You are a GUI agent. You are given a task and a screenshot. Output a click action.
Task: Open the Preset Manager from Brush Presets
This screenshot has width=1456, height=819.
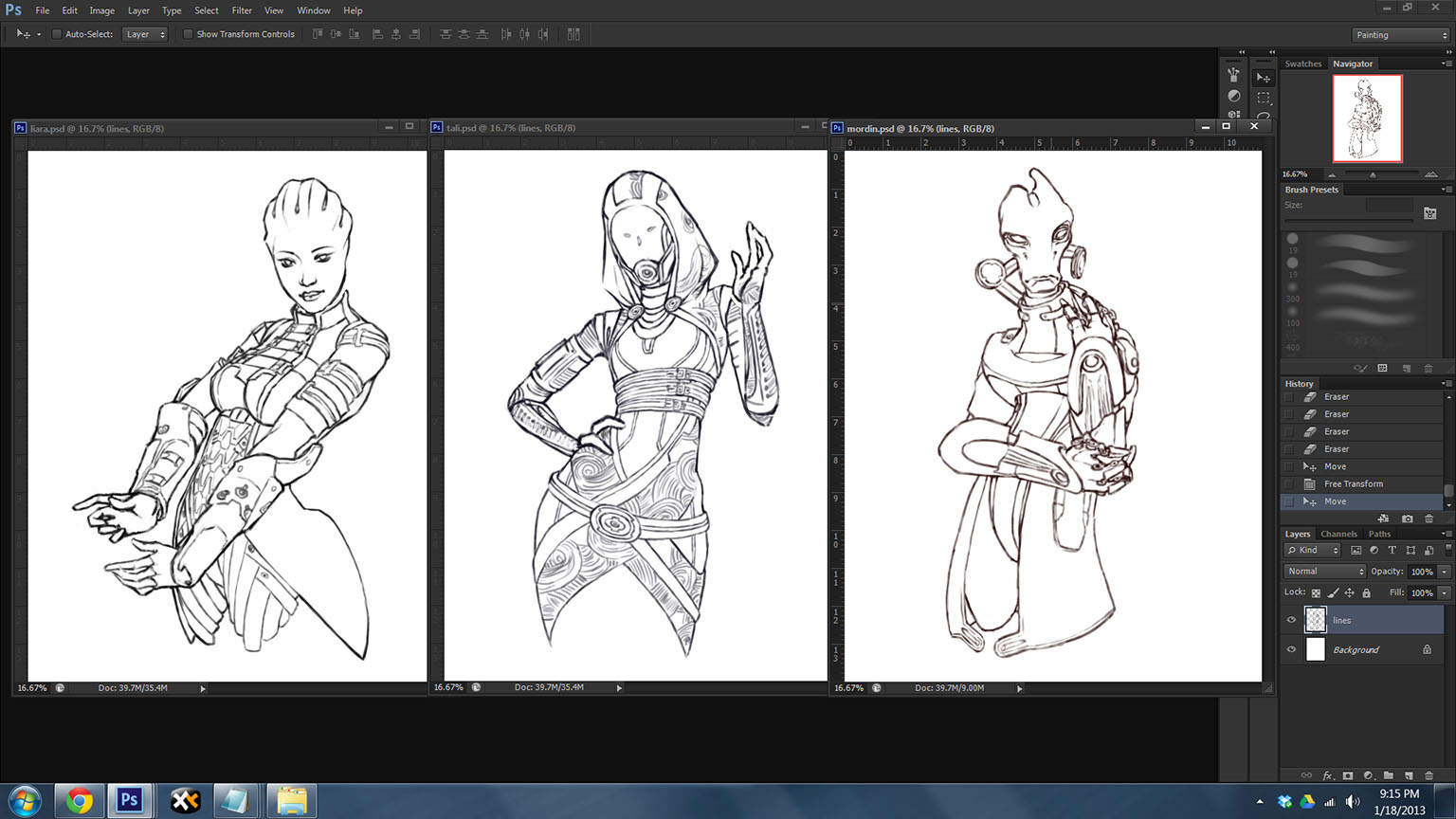coord(1382,368)
